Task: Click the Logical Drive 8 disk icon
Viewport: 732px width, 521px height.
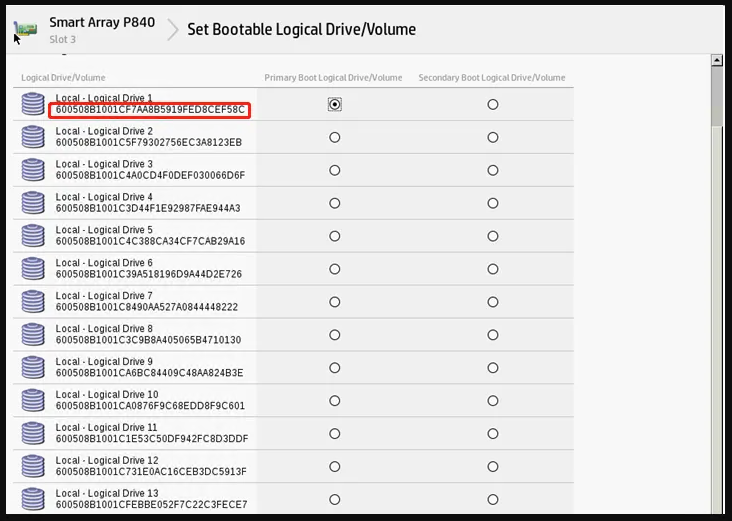Action: click(x=33, y=334)
